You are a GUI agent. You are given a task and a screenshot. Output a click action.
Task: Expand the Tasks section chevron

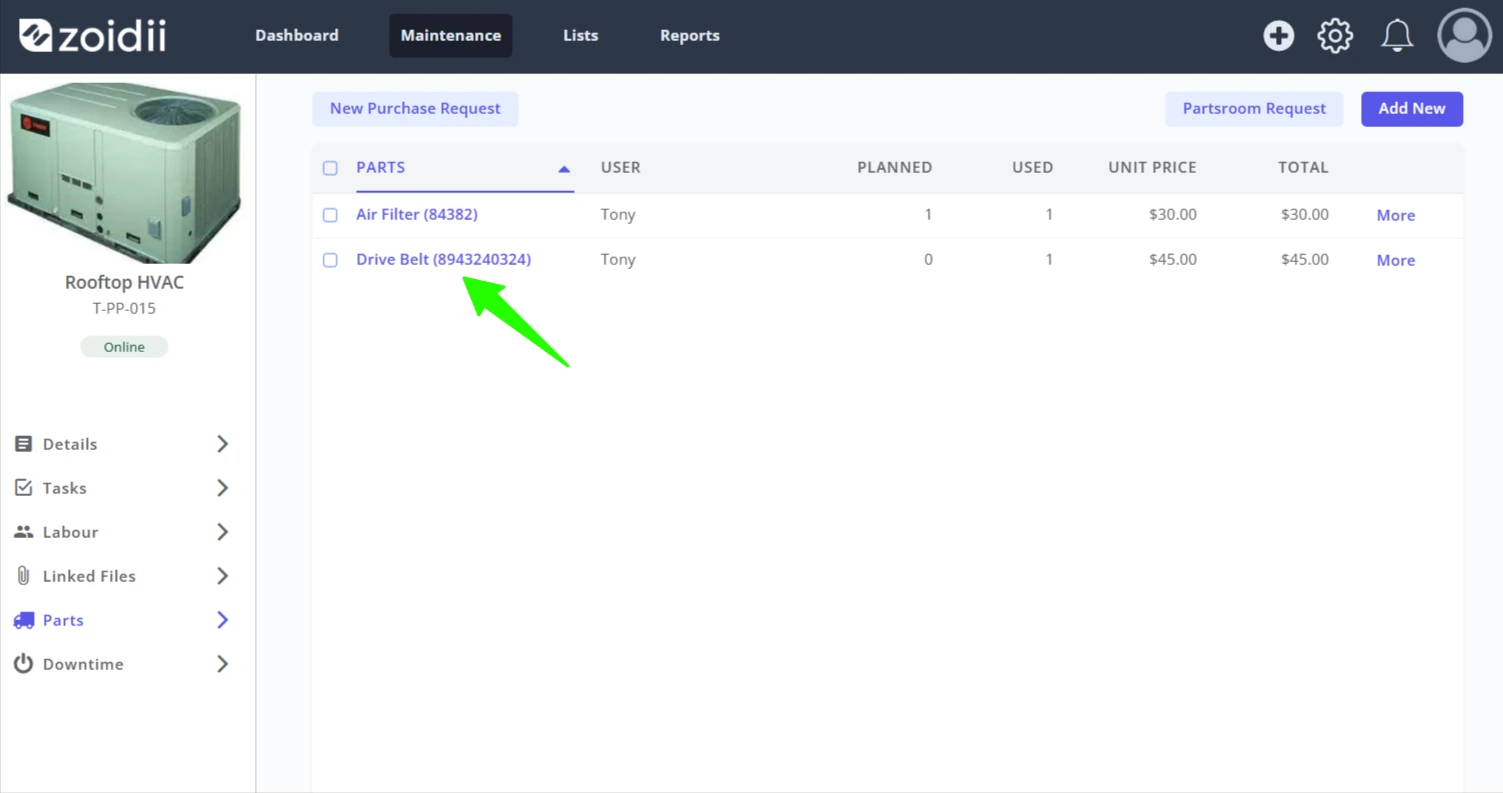click(x=223, y=488)
